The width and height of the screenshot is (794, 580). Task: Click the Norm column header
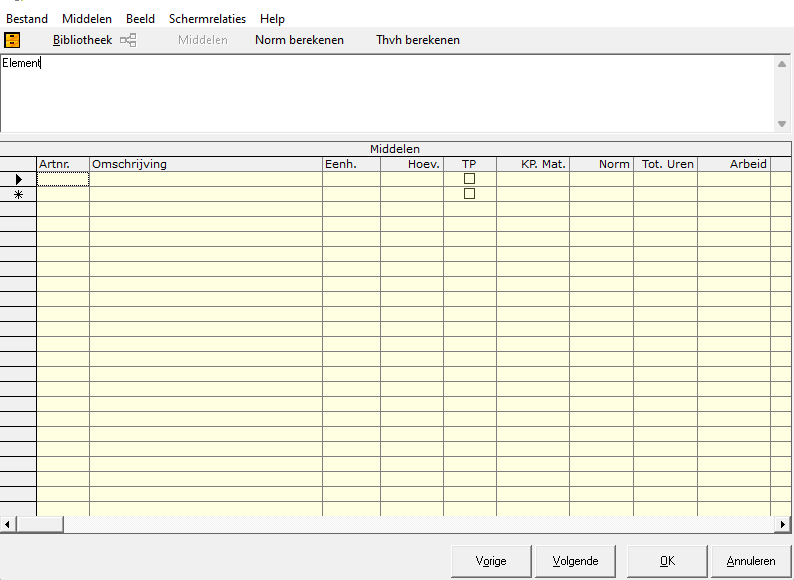602,164
